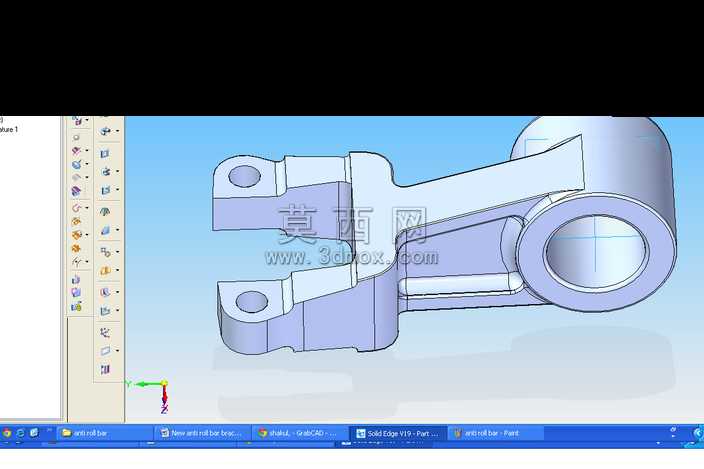Switch to 'shakul.. - GrabCAD' Chrome taskbar button
Screen dimensions: 704x469
coord(298,433)
